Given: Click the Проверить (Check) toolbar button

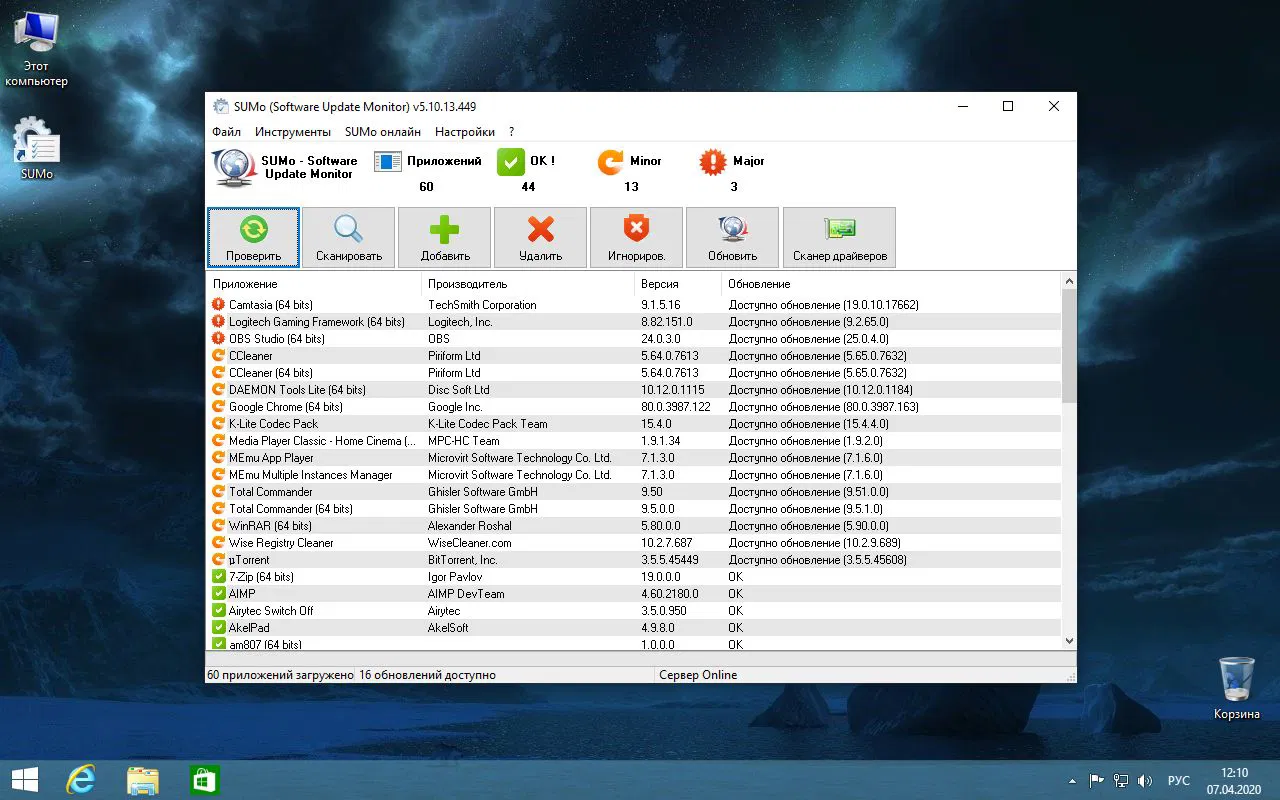Looking at the screenshot, I should (254, 237).
